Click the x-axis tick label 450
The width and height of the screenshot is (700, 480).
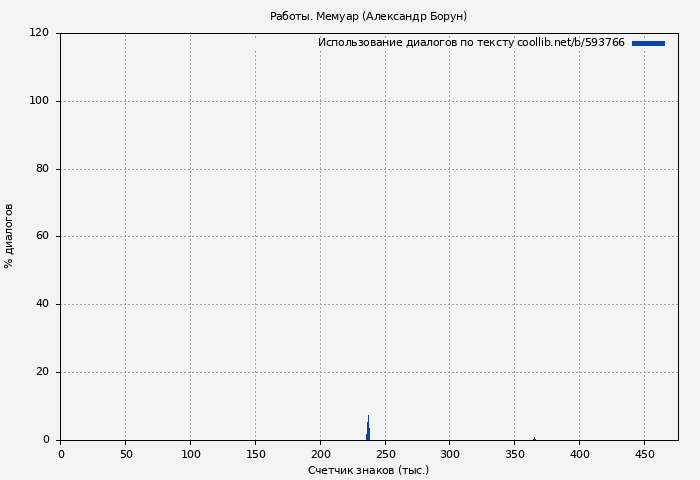point(645,454)
